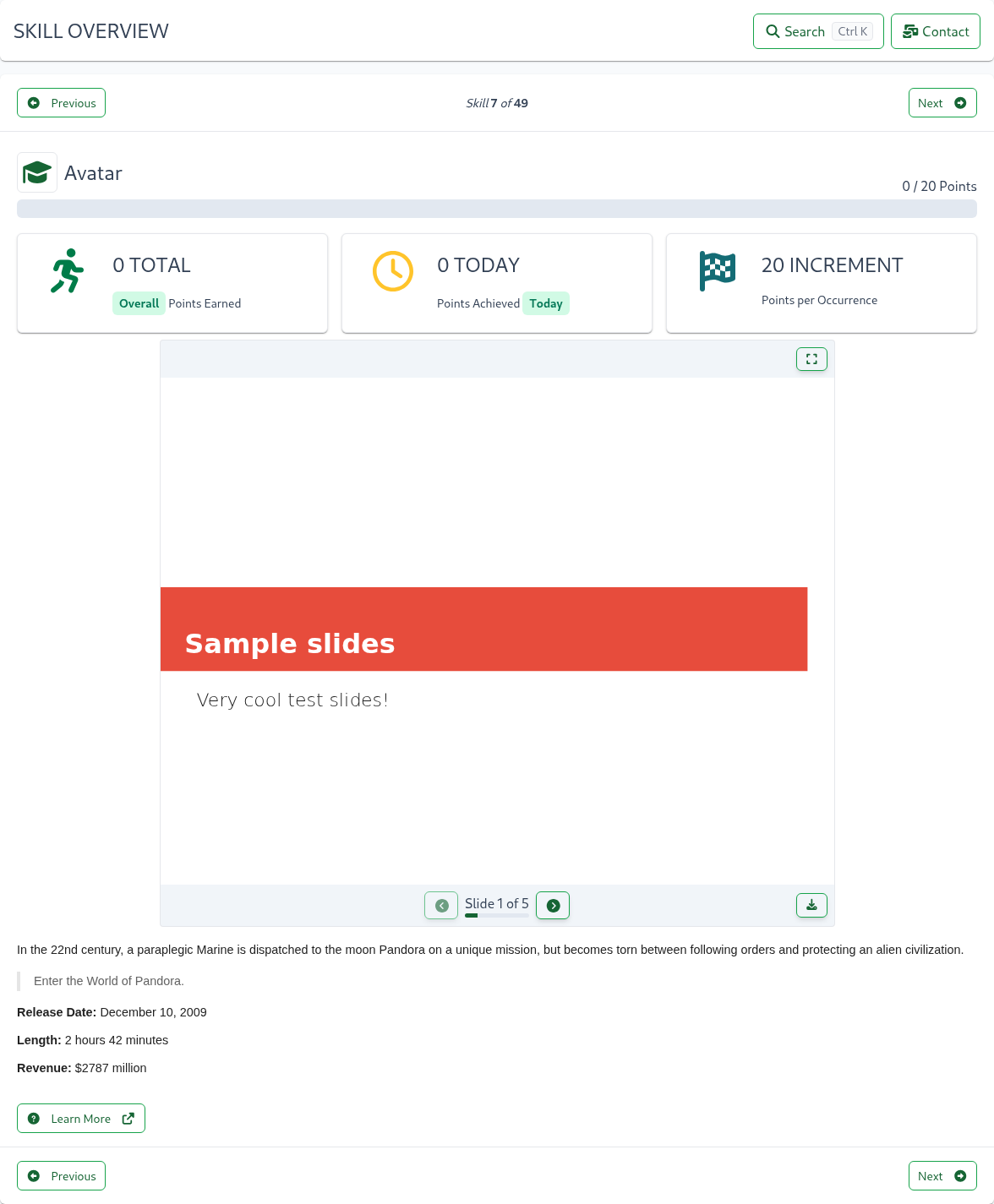Image resolution: width=994 pixels, height=1204 pixels.
Task: Go to previous slide arrow
Action: [x=441, y=906]
